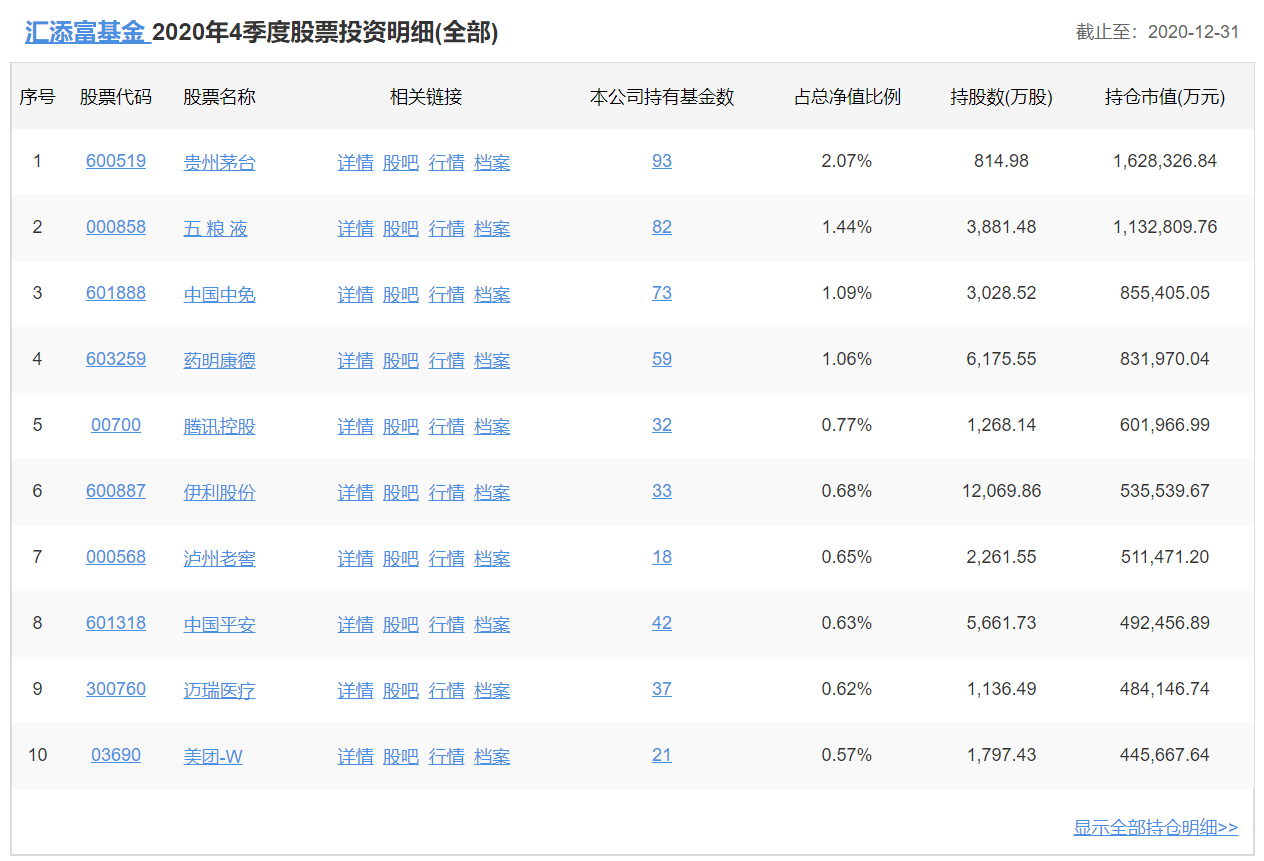Viewport: 1264px width, 861px height.
Task: Click 行情 in the 贵州茅台 row
Action: 447,162
